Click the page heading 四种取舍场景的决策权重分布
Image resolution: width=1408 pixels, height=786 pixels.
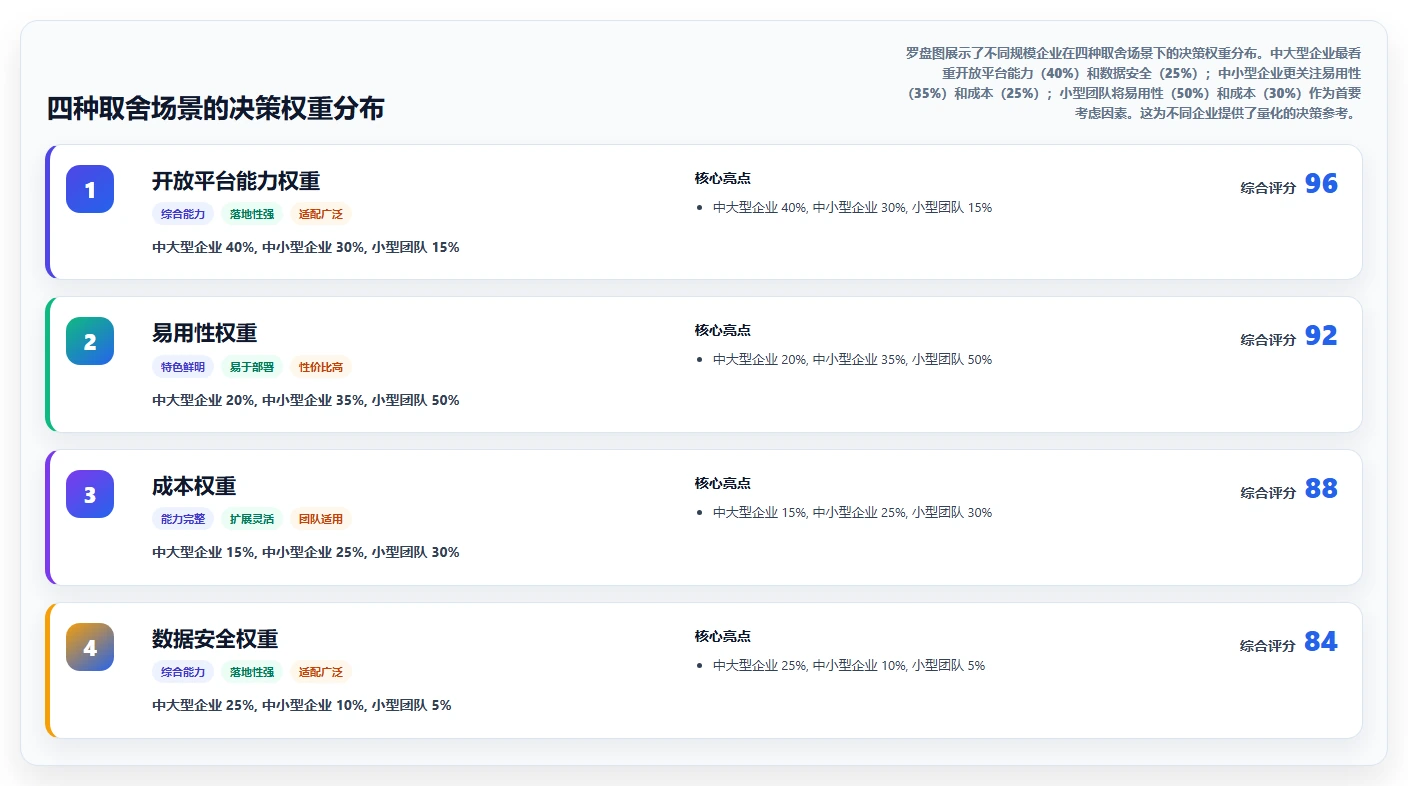click(216, 109)
